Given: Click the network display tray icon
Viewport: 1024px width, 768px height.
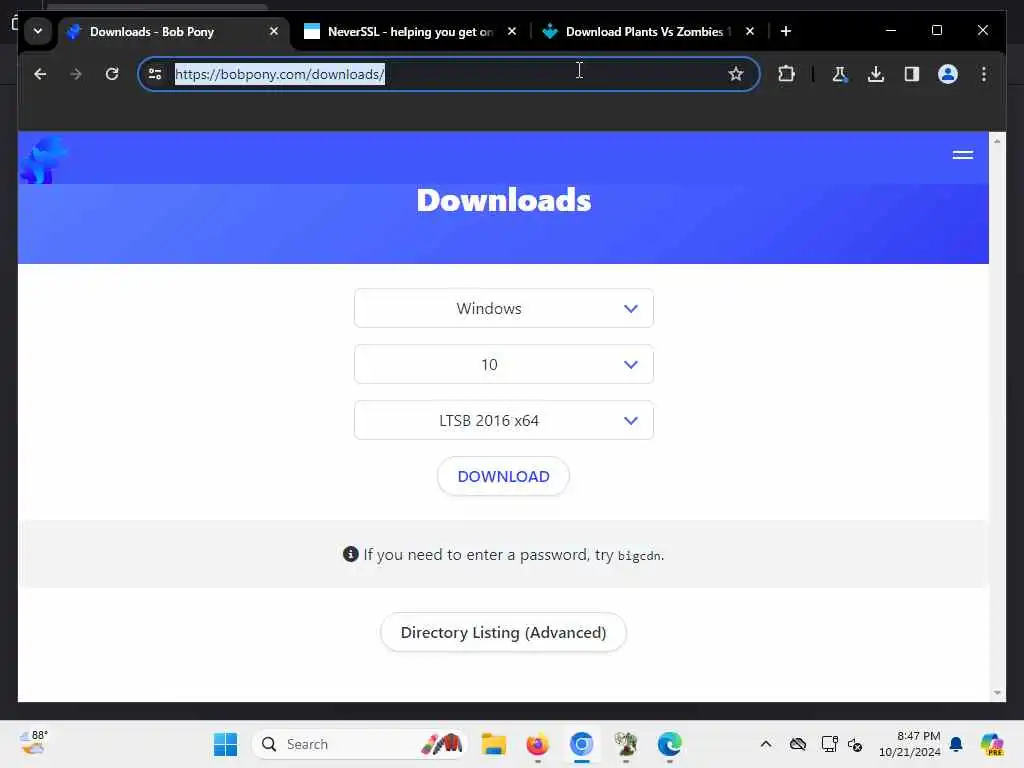Looking at the screenshot, I should click(x=829, y=744).
